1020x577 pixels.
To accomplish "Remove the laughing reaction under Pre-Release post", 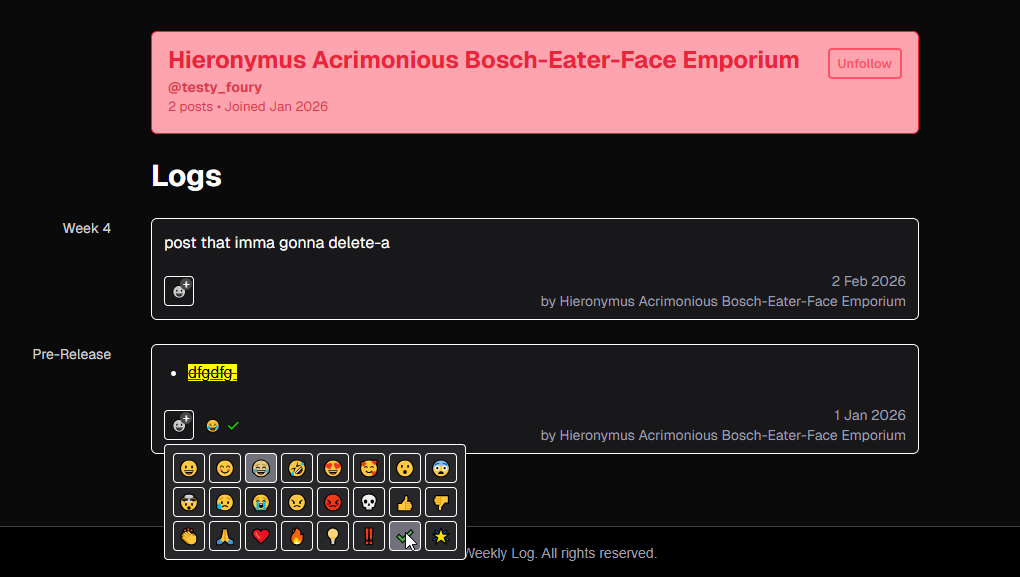I will 212,426.
